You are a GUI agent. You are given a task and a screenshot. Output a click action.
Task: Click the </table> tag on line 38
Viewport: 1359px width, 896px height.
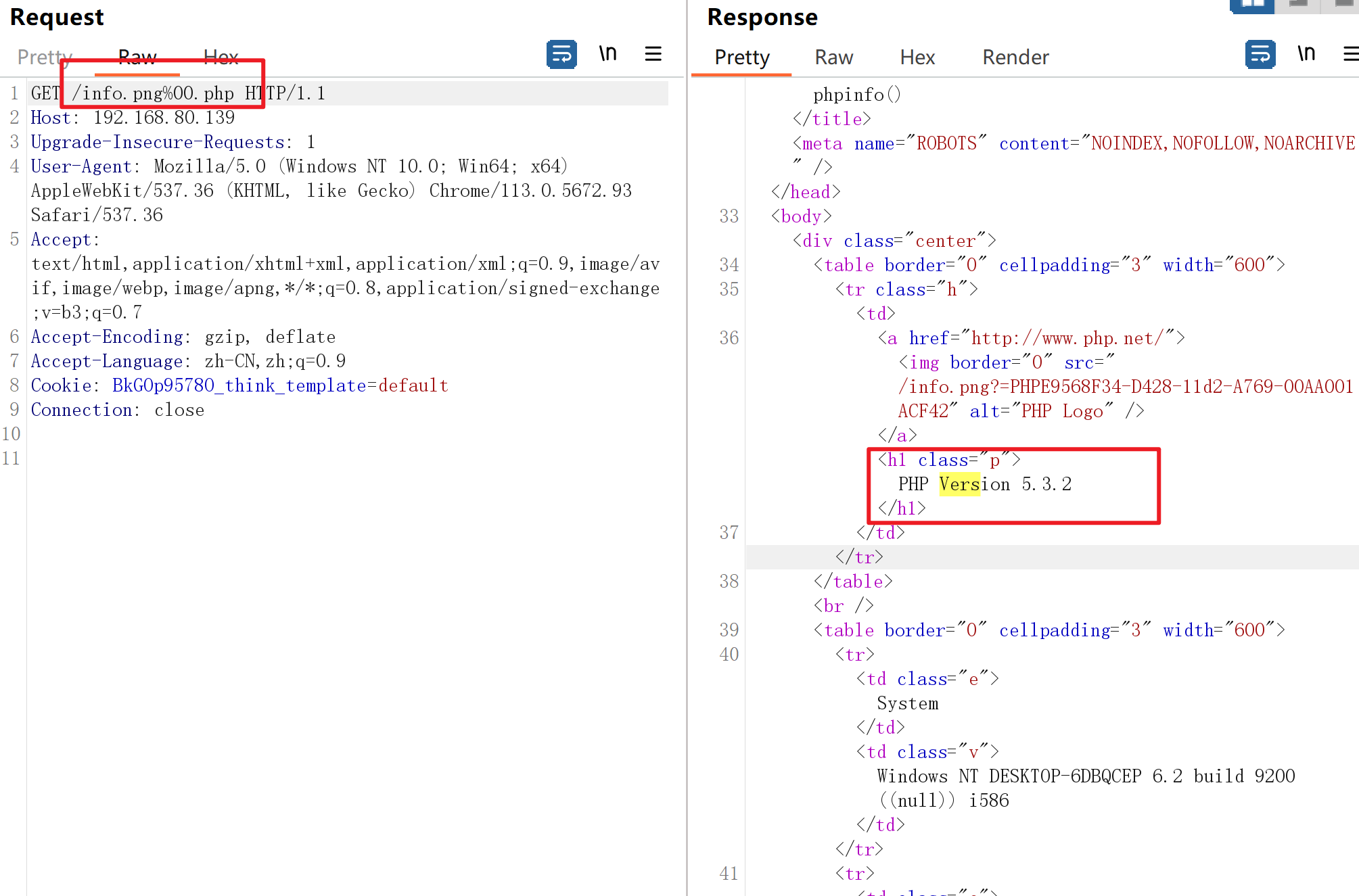(853, 582)
